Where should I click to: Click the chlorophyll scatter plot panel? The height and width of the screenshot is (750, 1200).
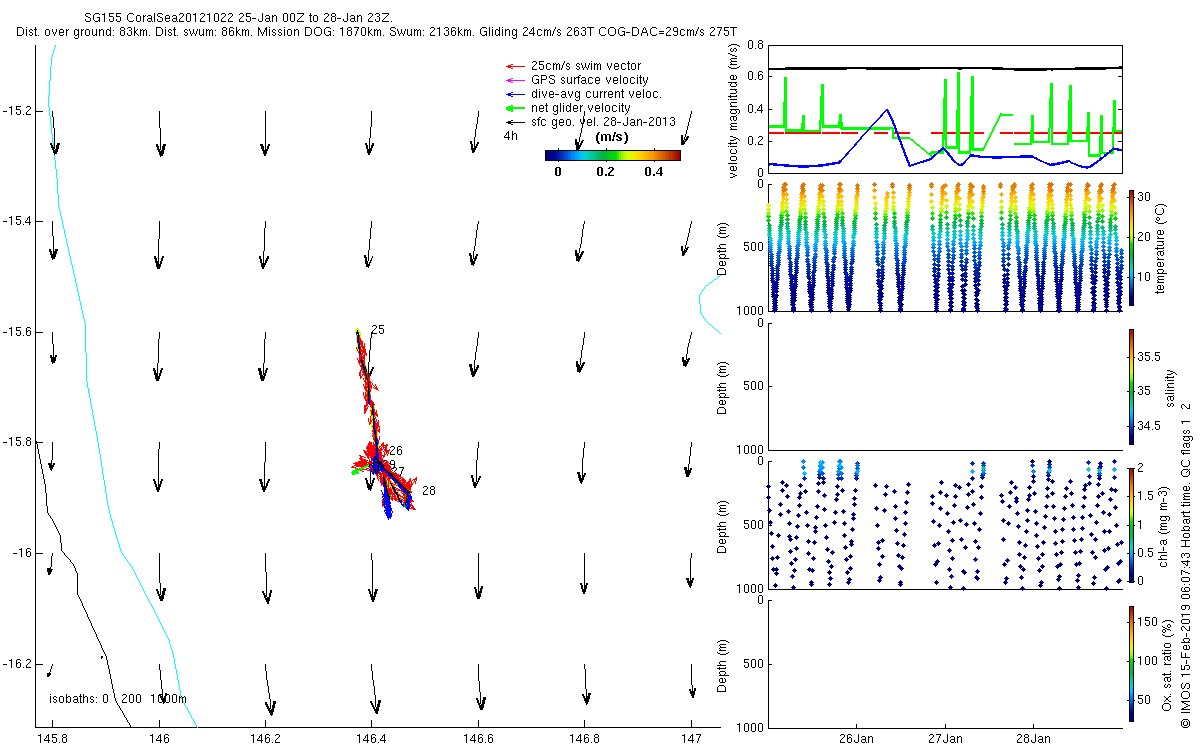[945, 524]
